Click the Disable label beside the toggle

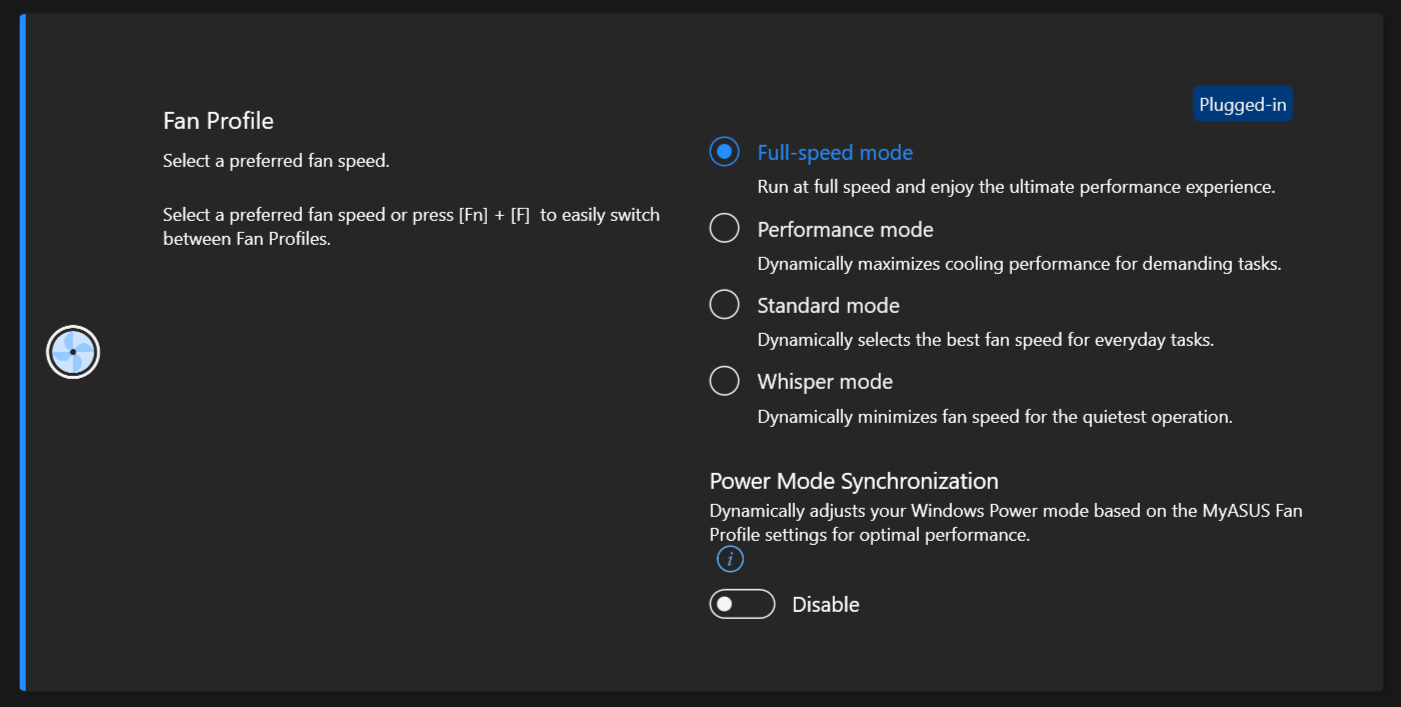(x=826, y=604)
